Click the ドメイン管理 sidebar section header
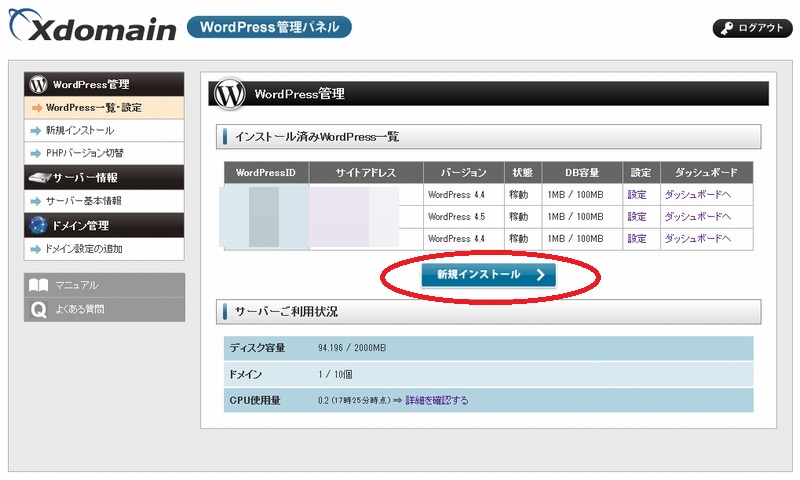800x480 pixels. pos(104,225)
